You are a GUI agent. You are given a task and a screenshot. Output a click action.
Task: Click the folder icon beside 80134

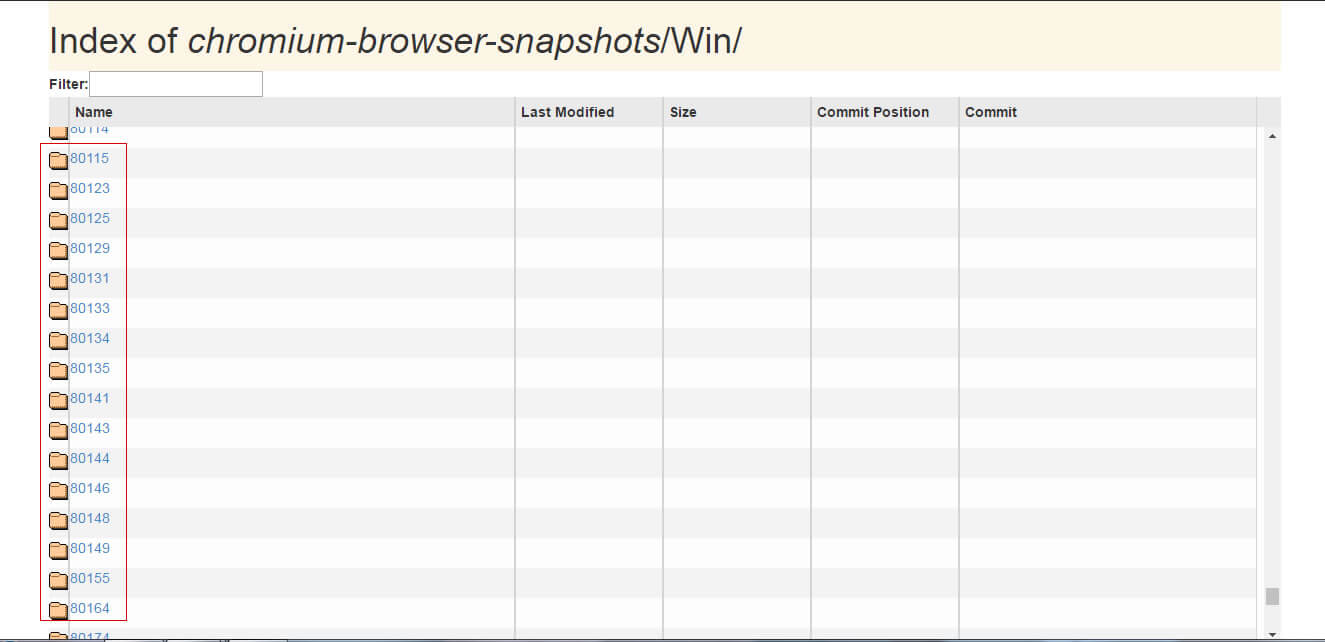59,340
